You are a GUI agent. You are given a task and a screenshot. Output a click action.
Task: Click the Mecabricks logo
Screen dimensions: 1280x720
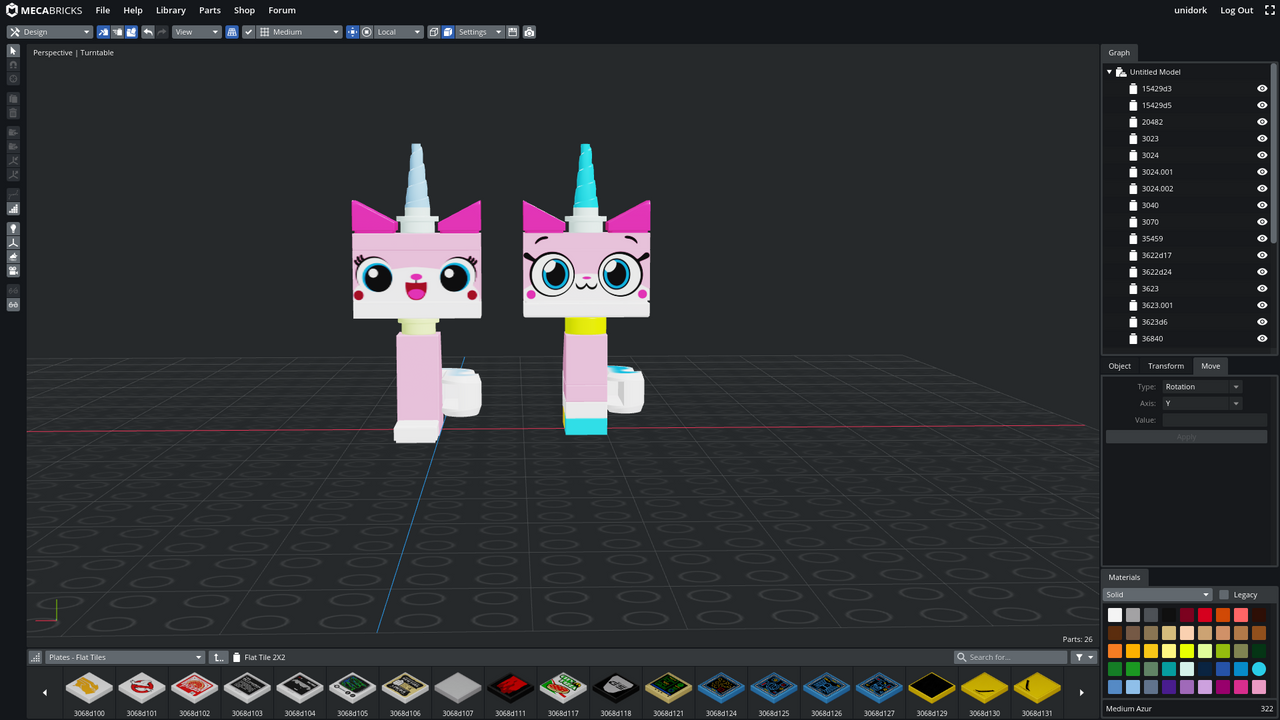click(45, 10)
